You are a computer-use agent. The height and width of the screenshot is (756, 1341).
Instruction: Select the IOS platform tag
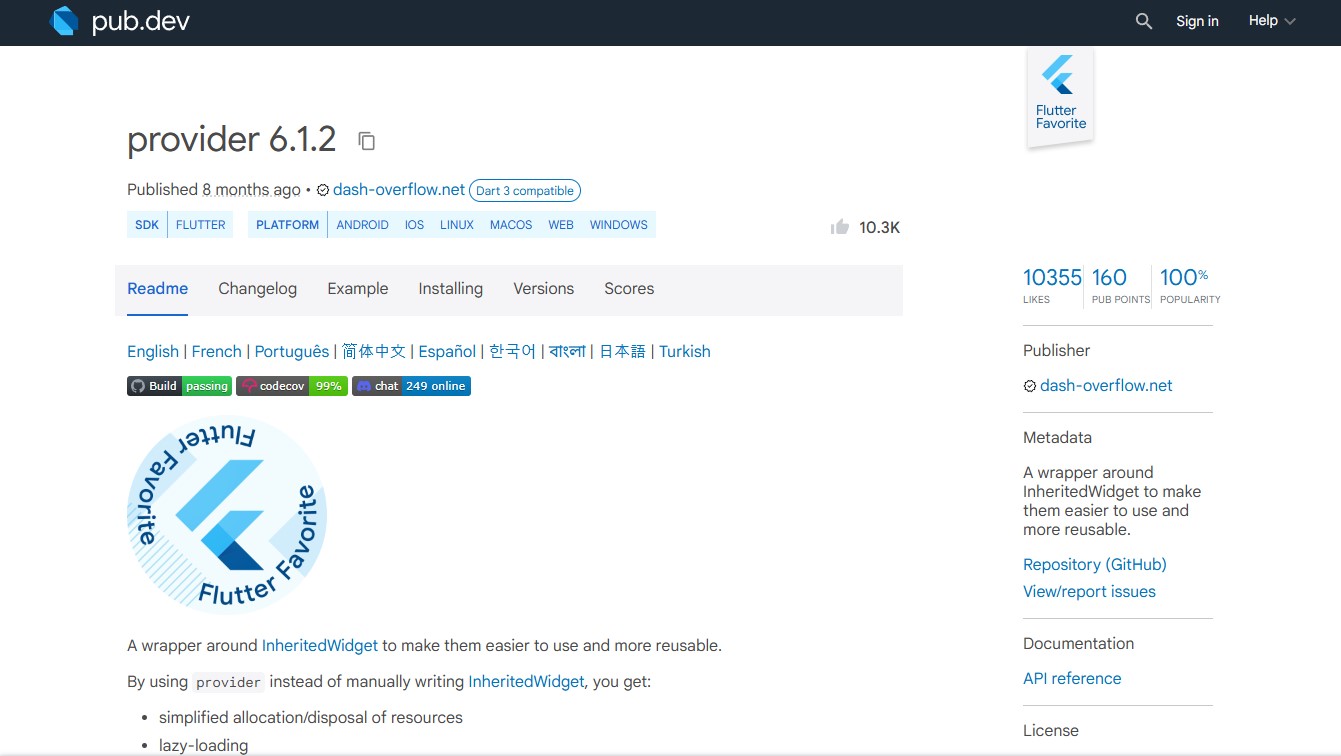(x=414, y=225)
